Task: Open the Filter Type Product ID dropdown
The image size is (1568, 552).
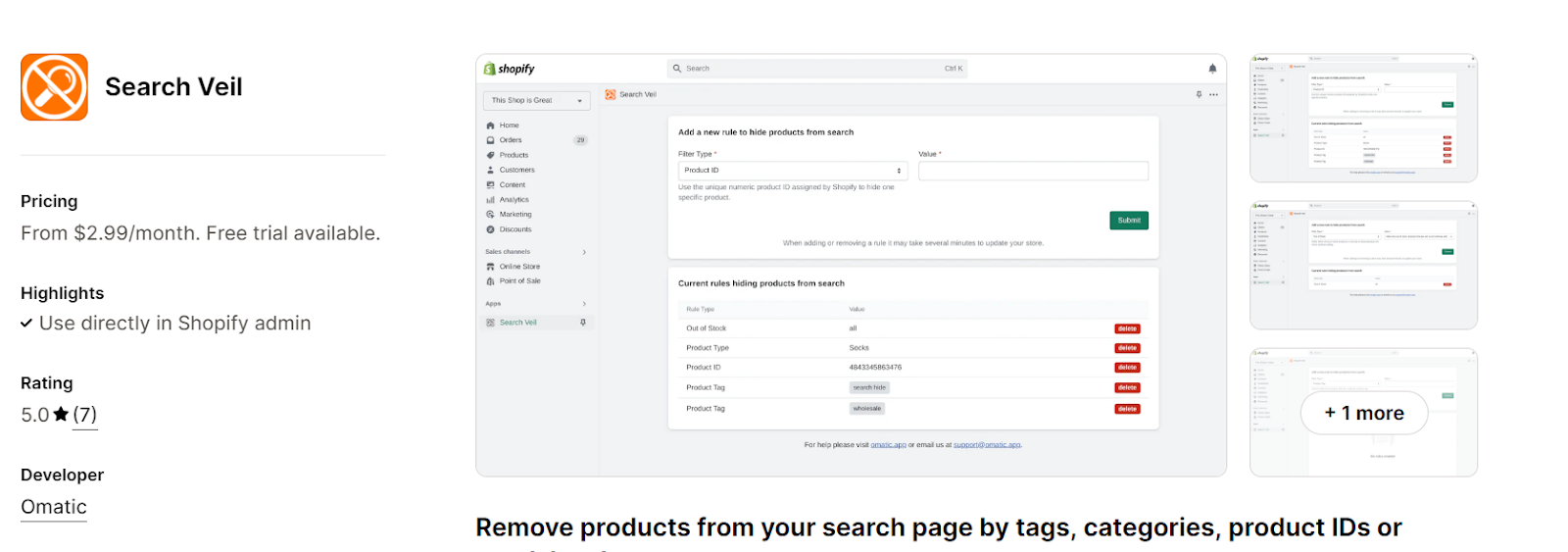Action: point(793,171)
